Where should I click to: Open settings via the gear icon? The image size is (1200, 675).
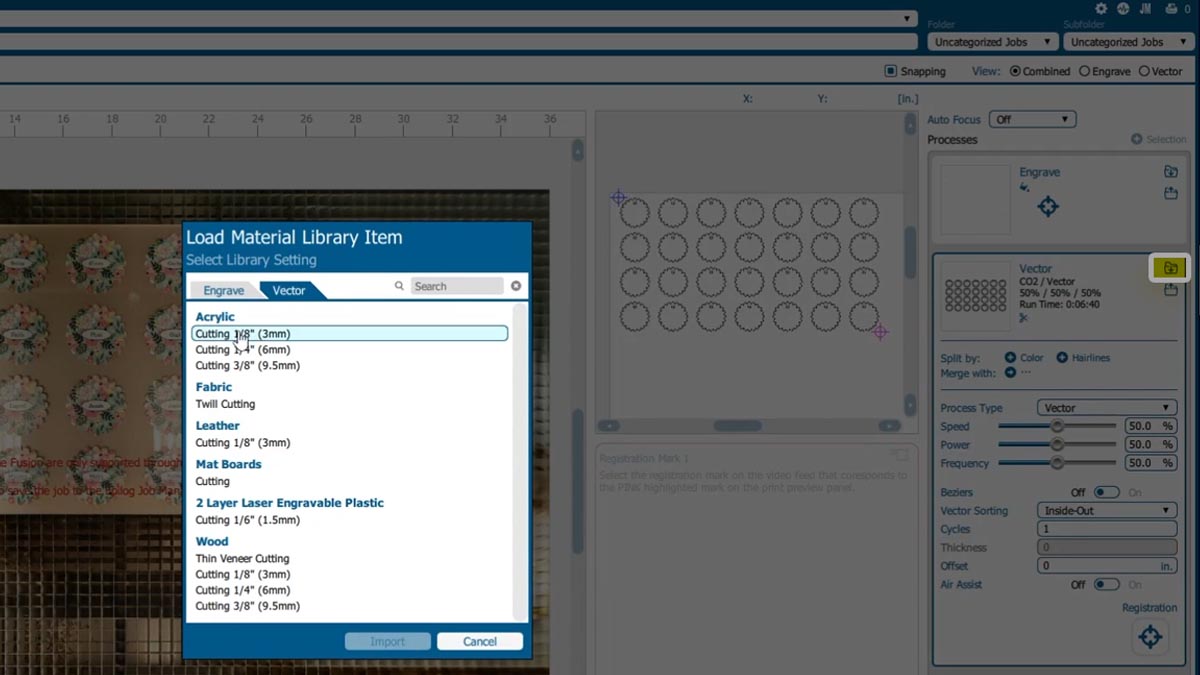click(1101, 9)
